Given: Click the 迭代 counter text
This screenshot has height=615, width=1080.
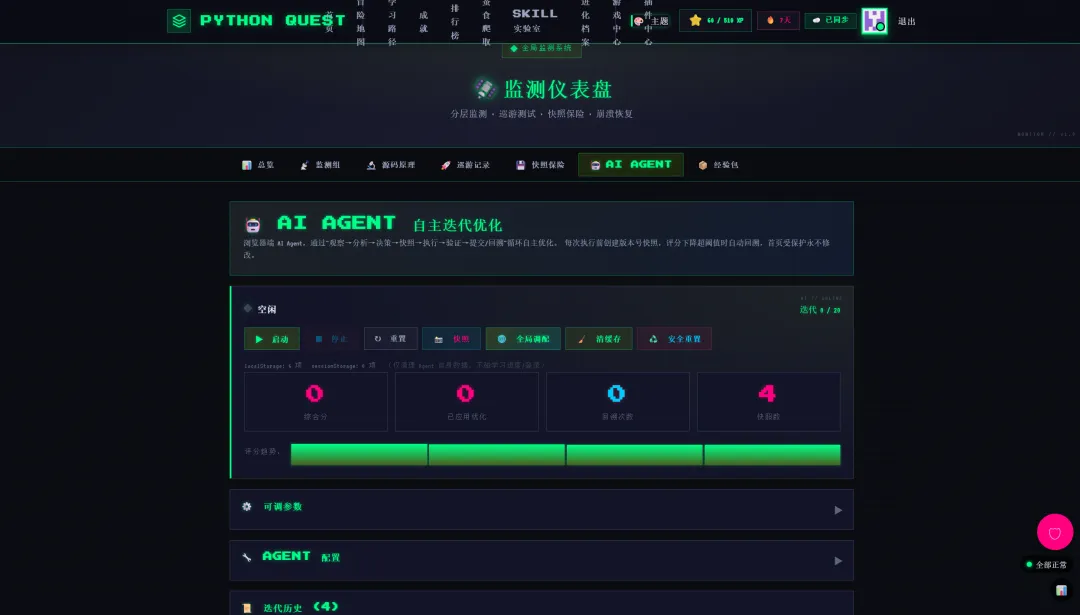Looking at the screenshot, I should 820,310.
